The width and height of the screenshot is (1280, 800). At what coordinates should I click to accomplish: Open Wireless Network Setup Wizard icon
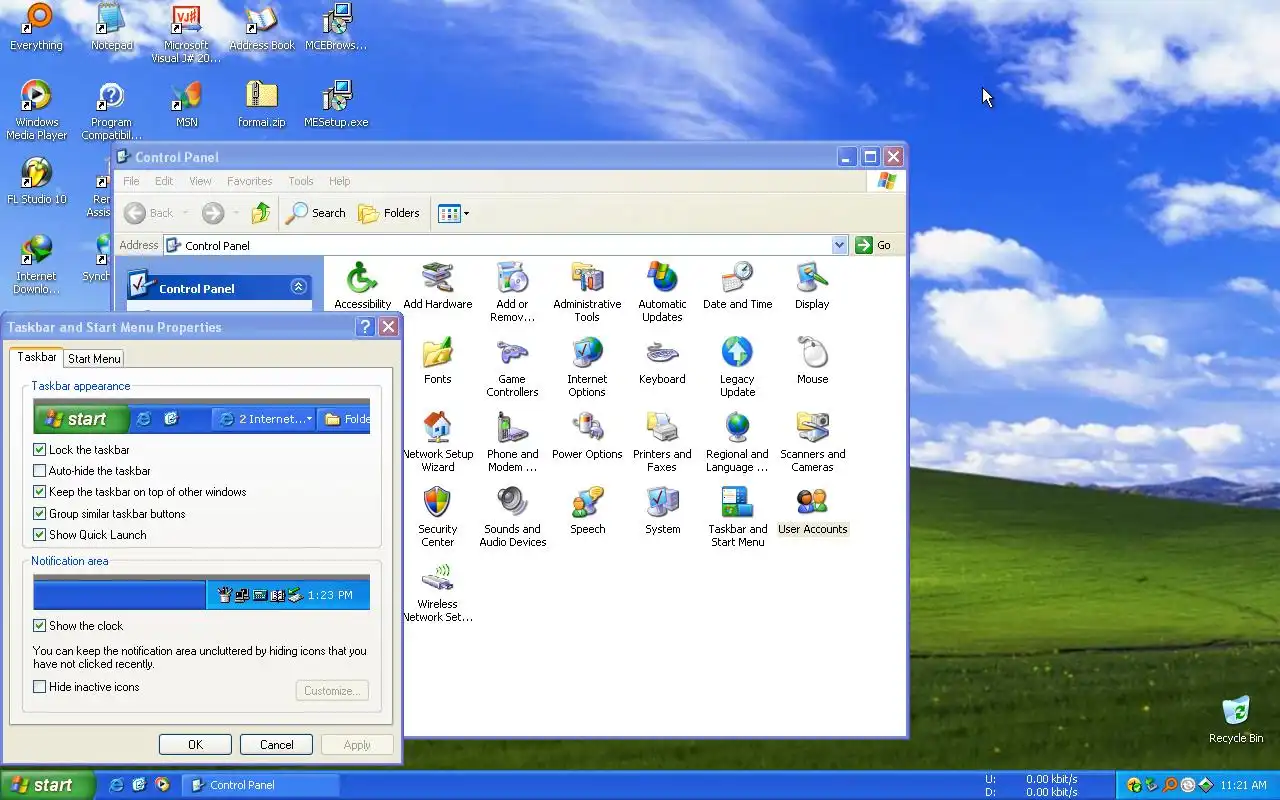coord(437,591)
